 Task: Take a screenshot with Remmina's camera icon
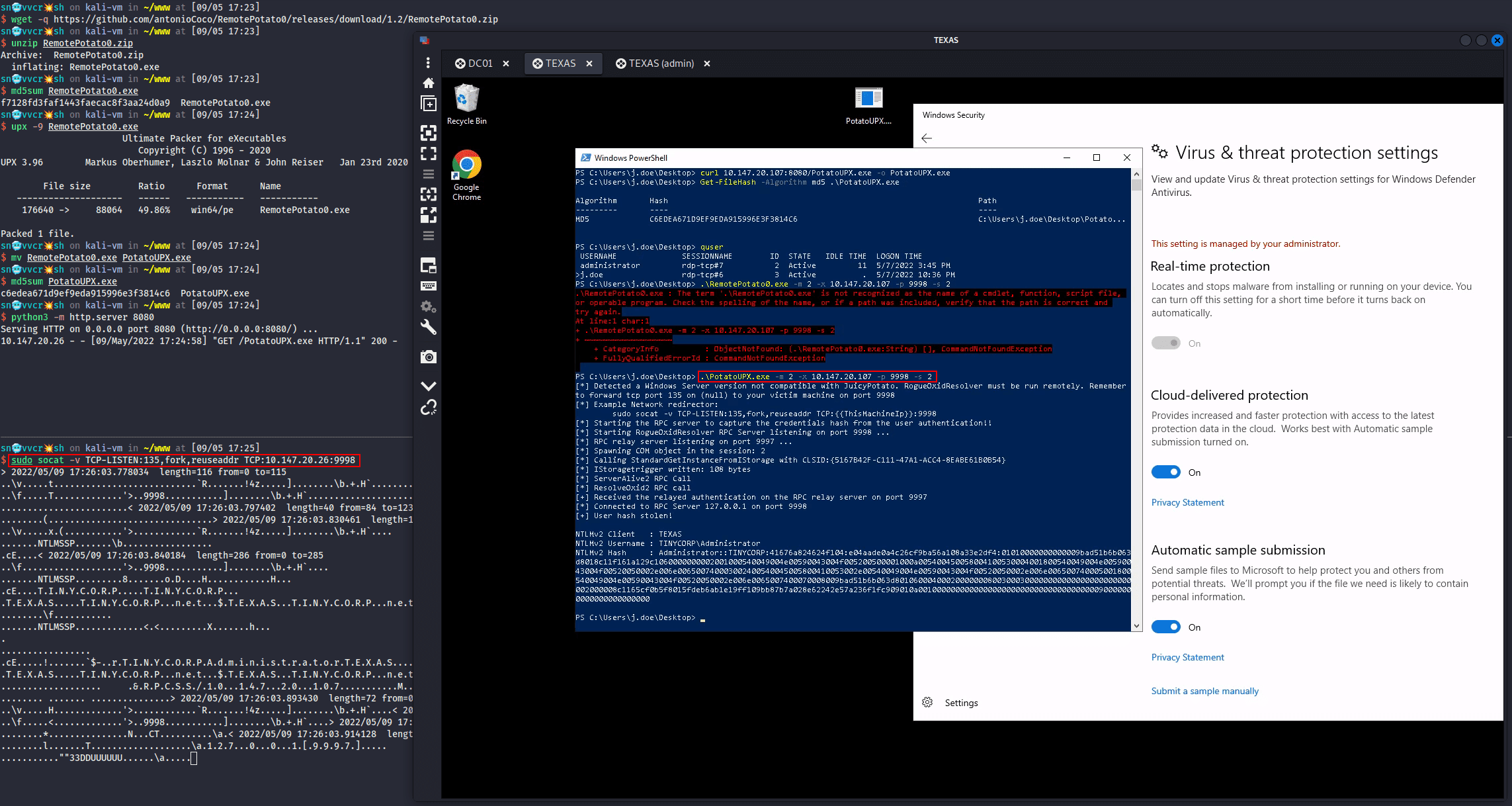click(429, 357)
